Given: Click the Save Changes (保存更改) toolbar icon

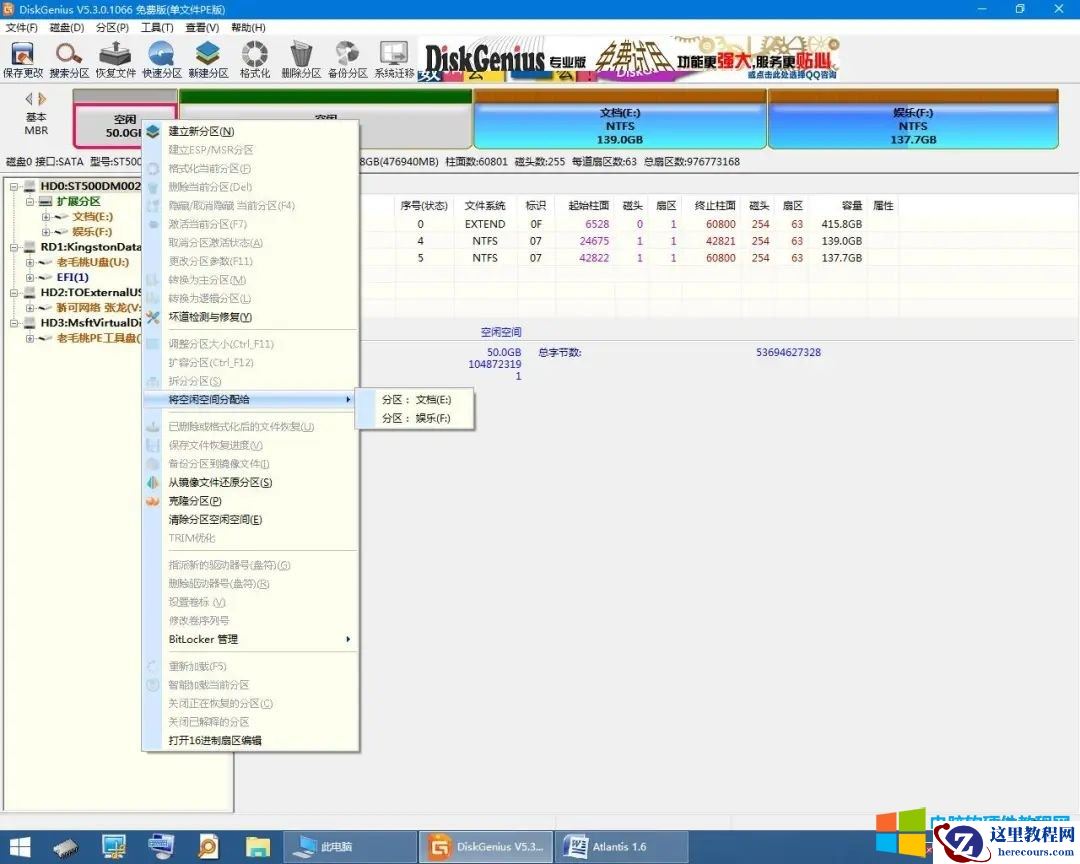Looking at the screenshot, I should point(23,60).
